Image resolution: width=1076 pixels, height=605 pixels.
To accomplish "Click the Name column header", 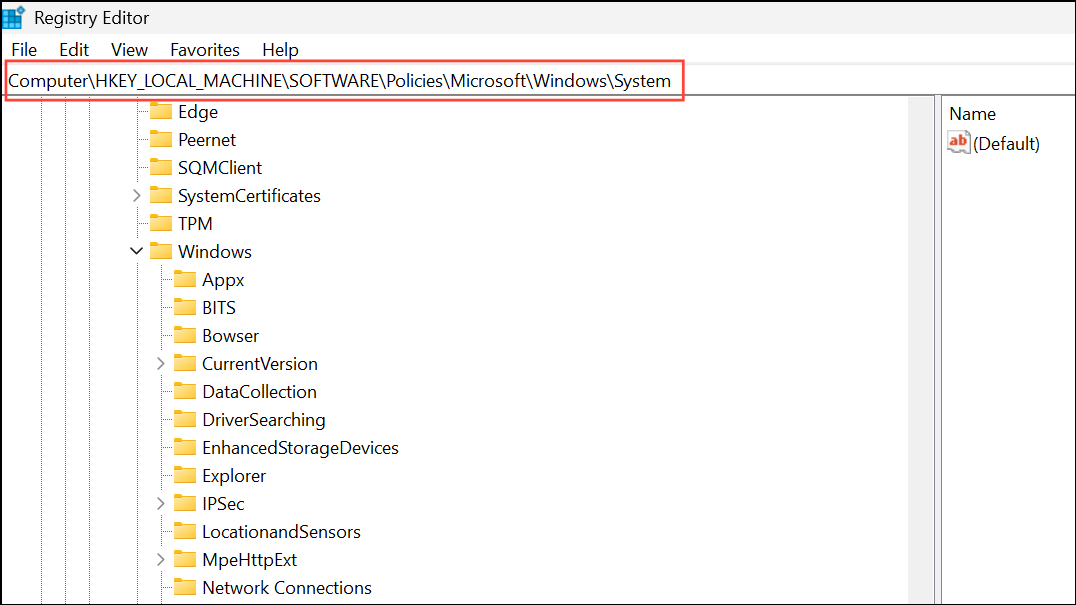I will coord(972,113).
